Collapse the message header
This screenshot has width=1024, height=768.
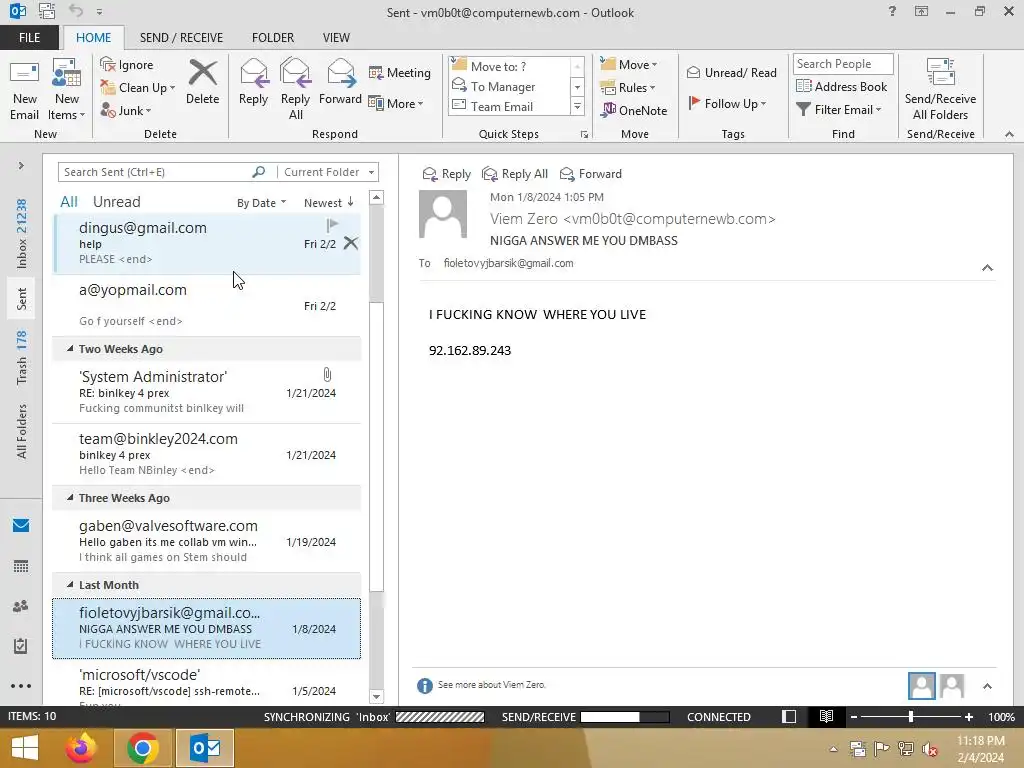pos(987,268)
